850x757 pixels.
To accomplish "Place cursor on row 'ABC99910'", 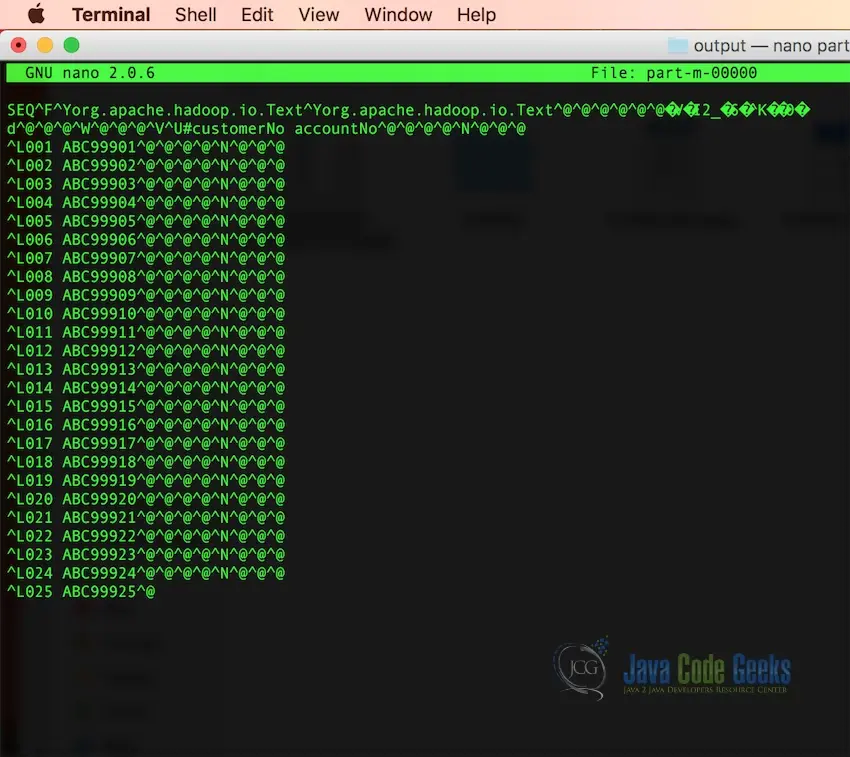I will click(x=145, y=313).
